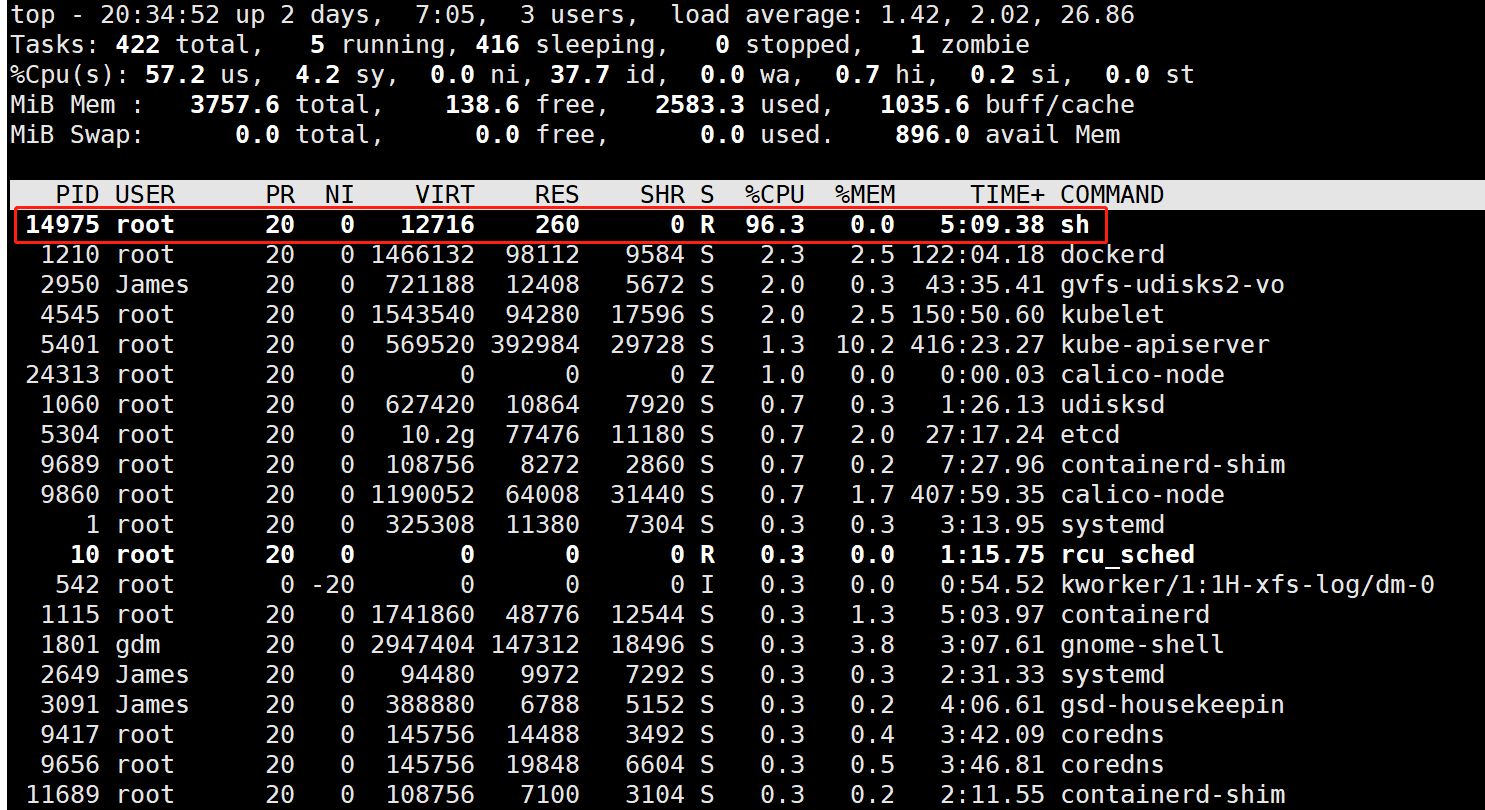Click containerd in the PID 1115 row
Screen dimensions: 1485x810
[x=1135, y=614]
